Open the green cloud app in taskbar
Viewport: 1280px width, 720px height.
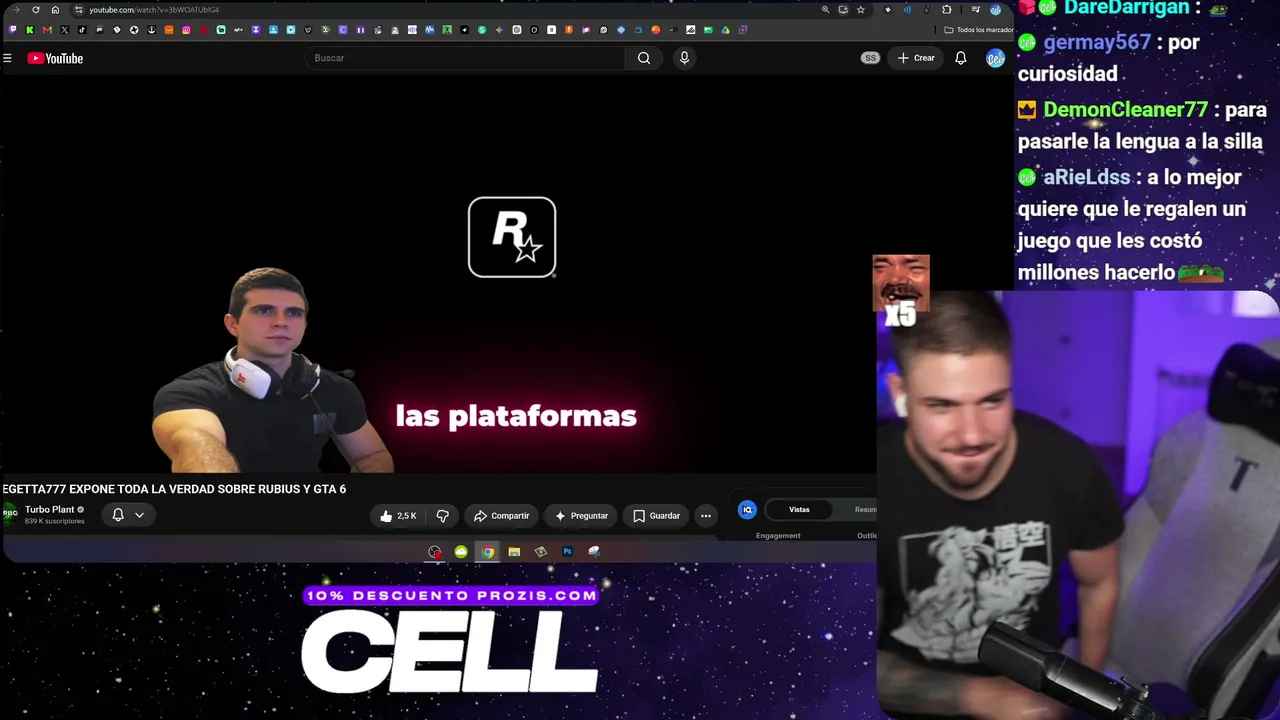point(461,552)
